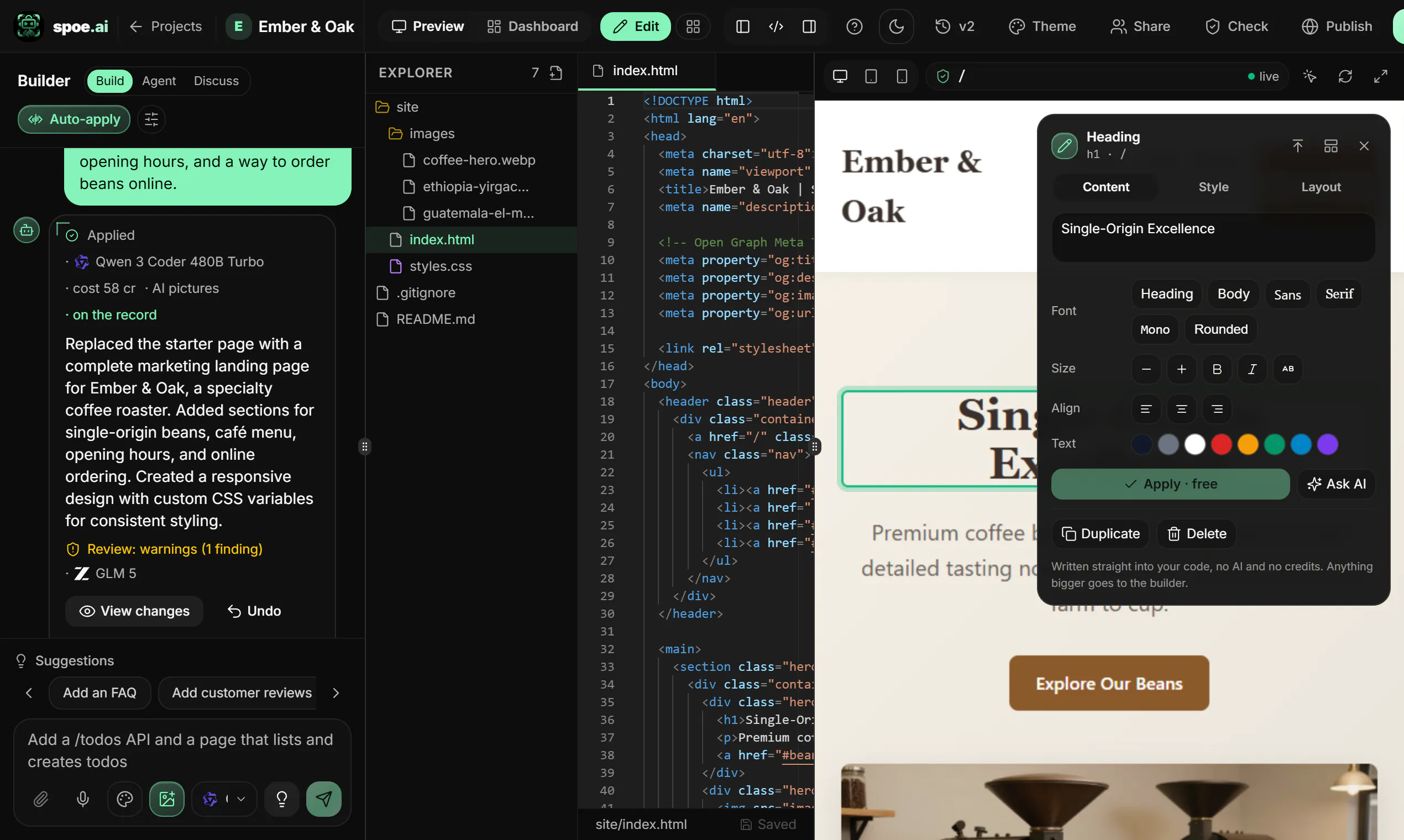Edit the Single-Origin Excellence text field

point(1213,237)
